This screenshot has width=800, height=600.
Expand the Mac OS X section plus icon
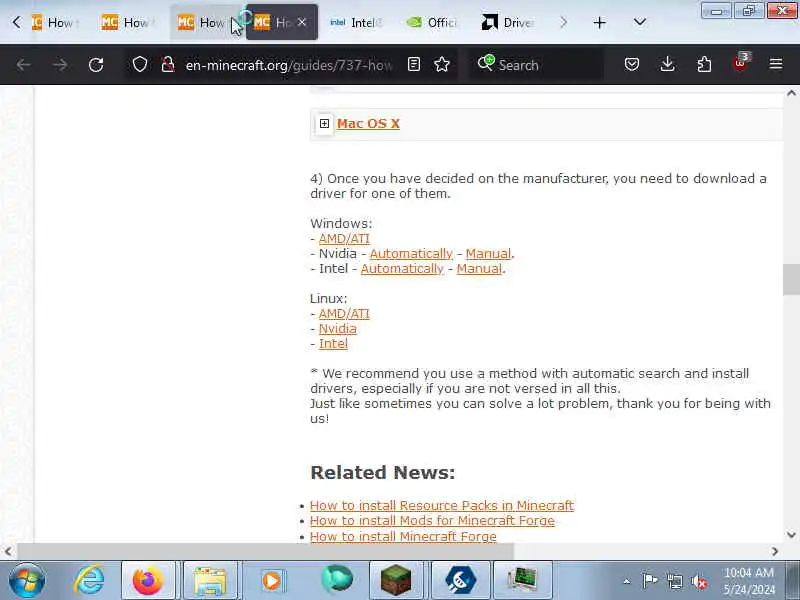point(324,123)
